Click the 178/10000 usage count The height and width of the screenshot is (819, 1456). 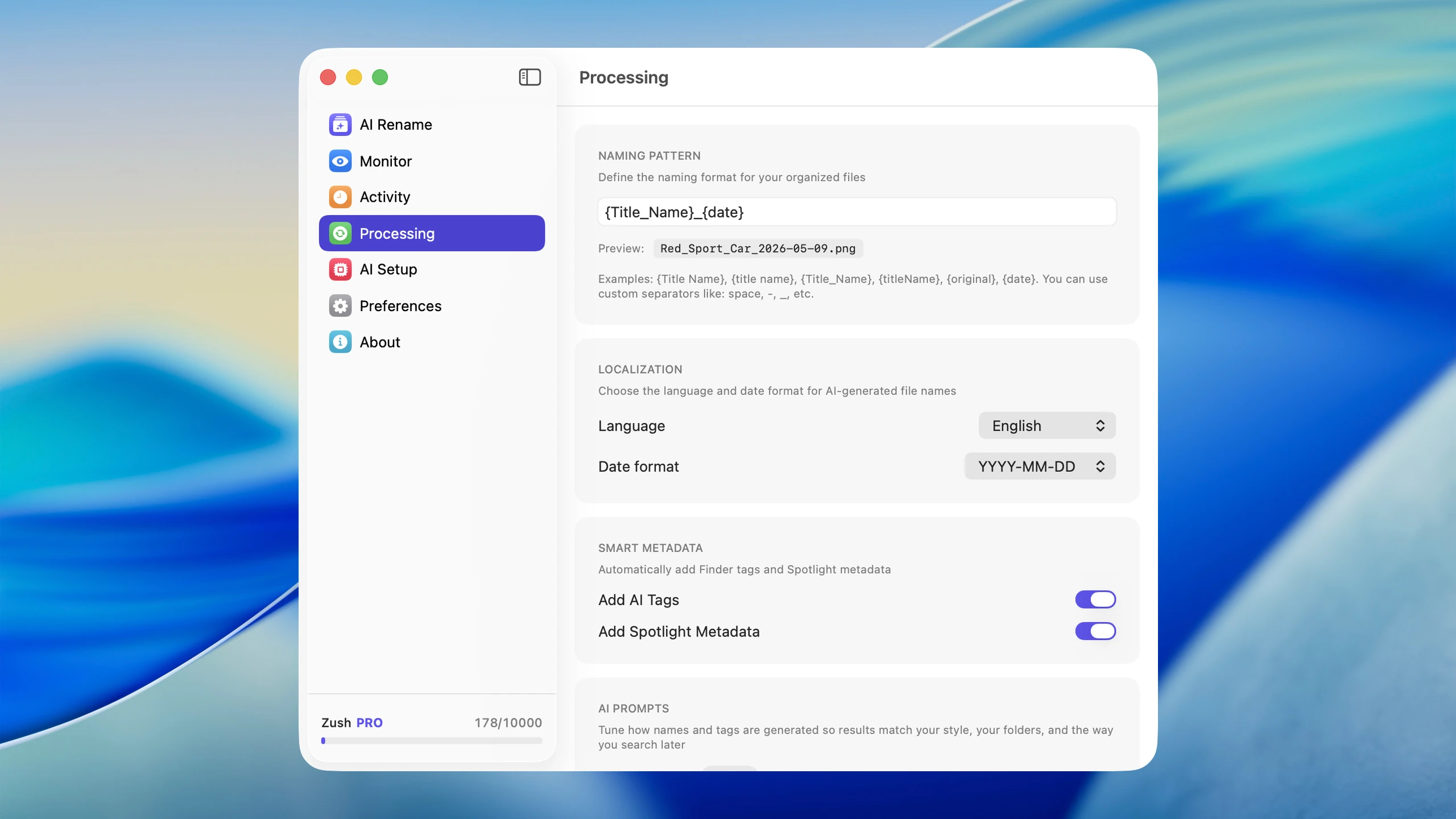(x=508, y=723)
